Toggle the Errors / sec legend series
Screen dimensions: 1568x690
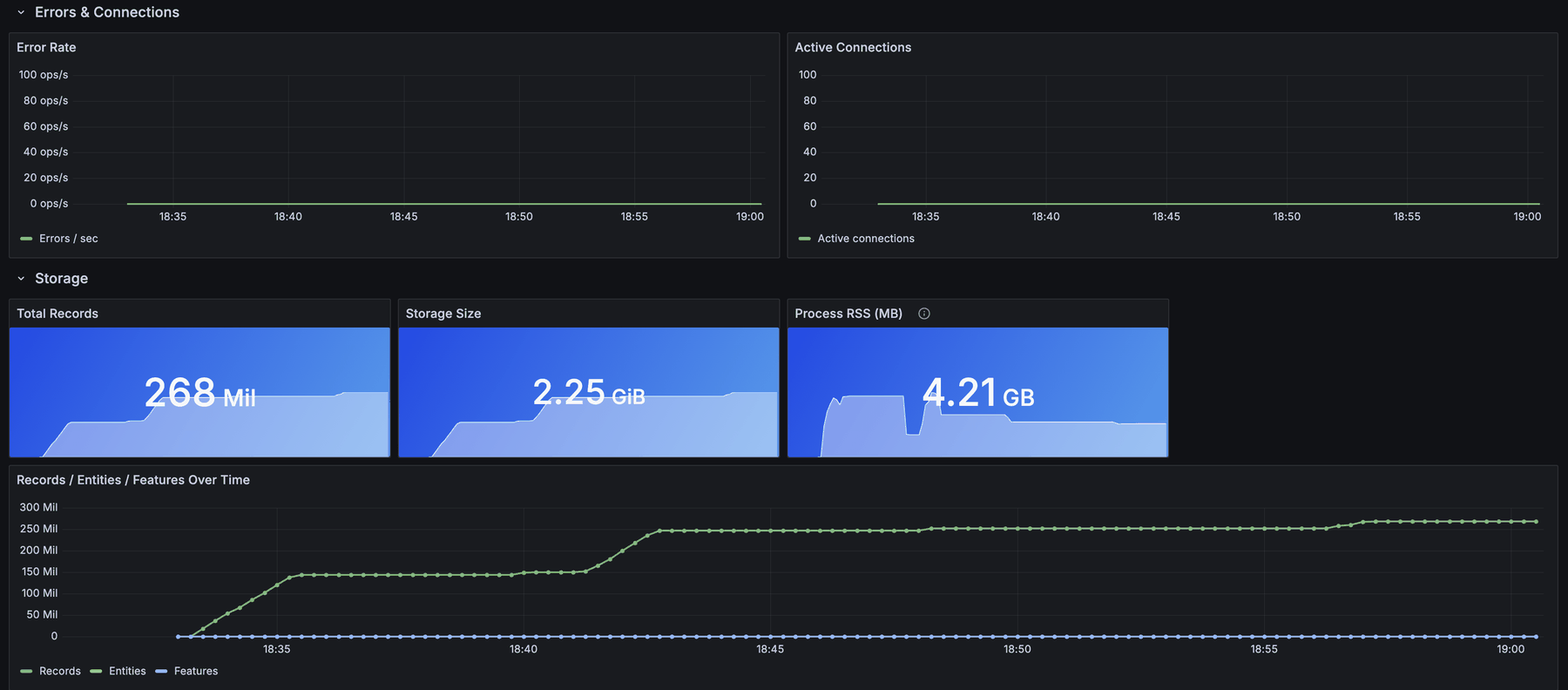pos(68,239)
